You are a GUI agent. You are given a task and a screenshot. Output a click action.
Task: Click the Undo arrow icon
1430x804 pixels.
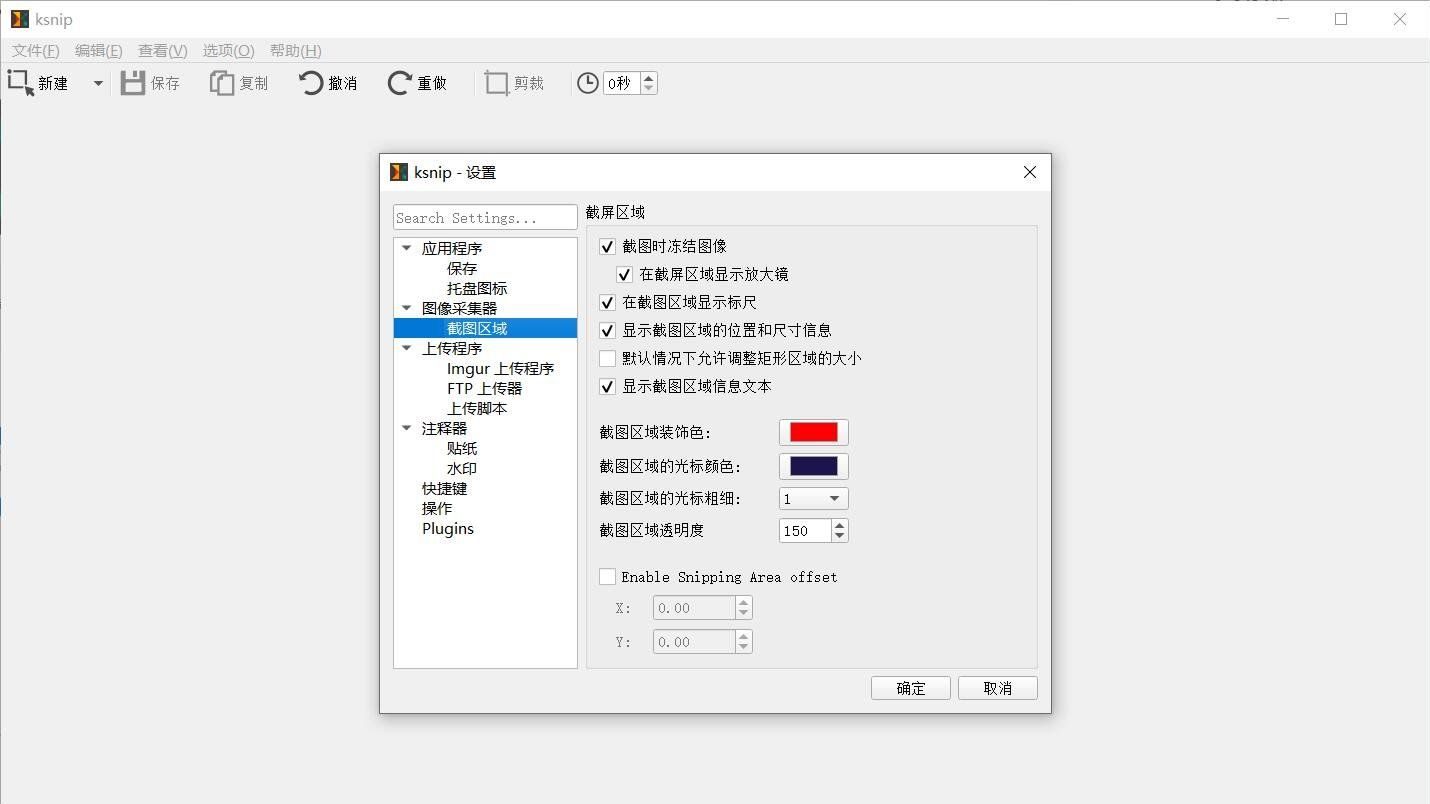click(311, 83)
